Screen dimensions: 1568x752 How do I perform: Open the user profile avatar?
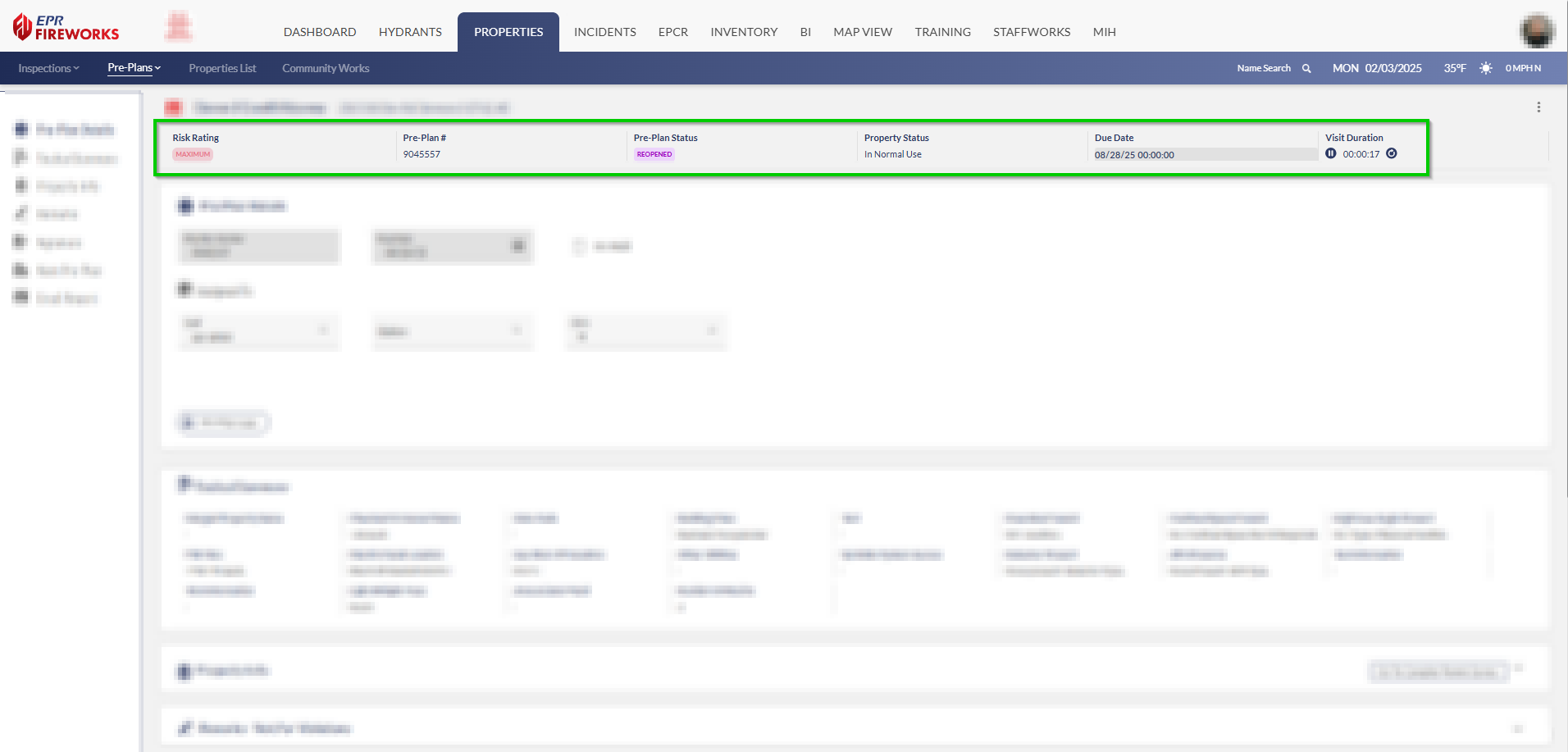(x=1536, y=31)
